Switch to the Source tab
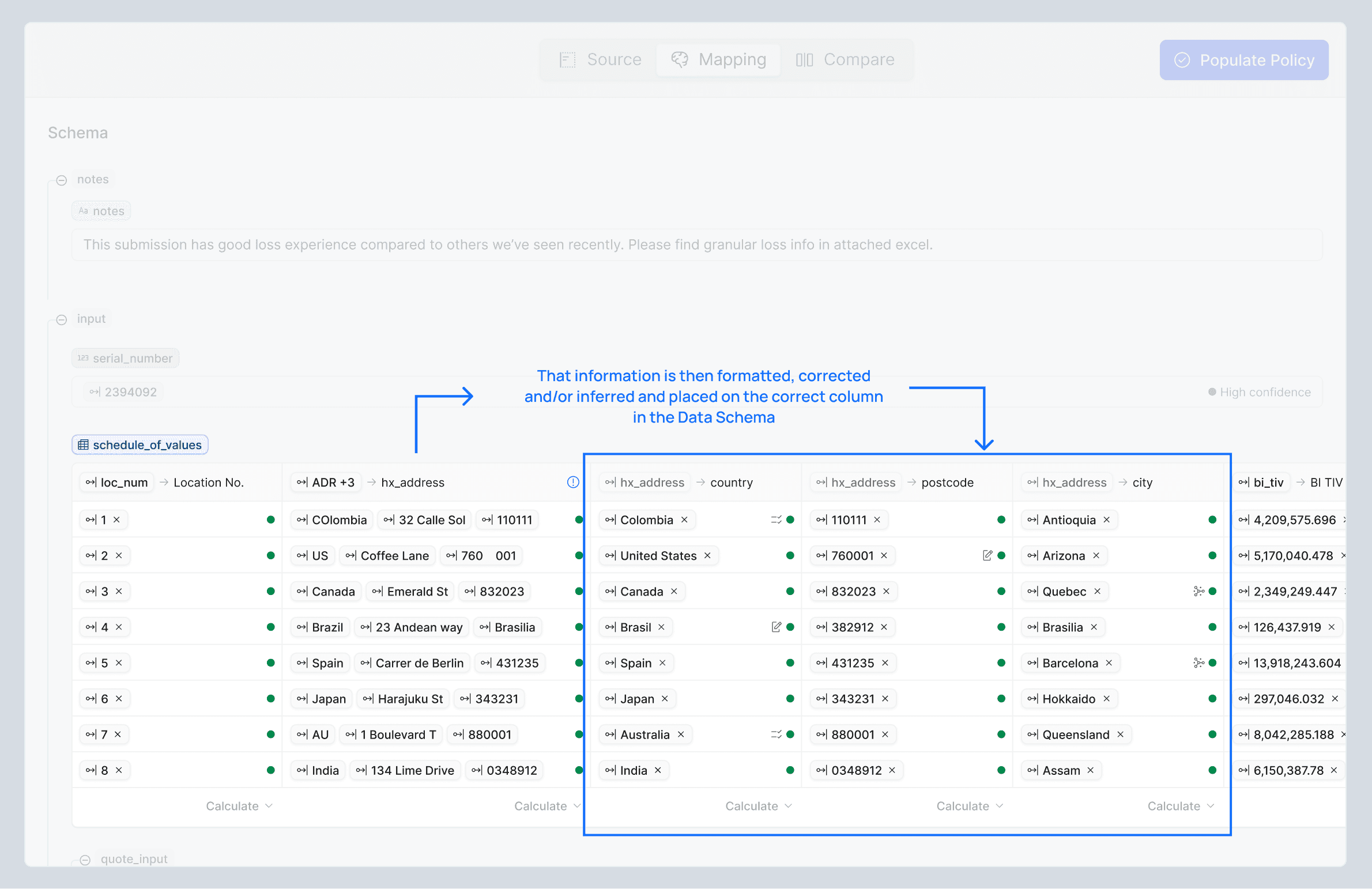This screenshot has height=889, width=1372. (x=600, y=59)
